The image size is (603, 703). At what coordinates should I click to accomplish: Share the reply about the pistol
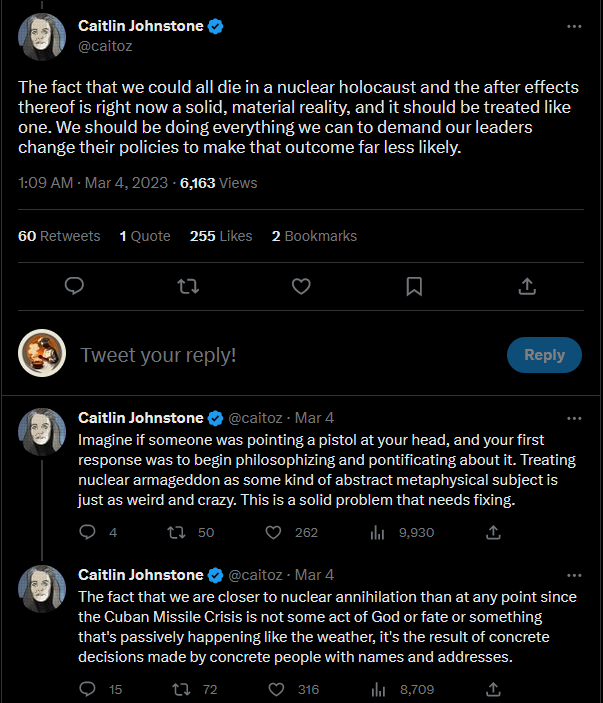click(493, 532)
